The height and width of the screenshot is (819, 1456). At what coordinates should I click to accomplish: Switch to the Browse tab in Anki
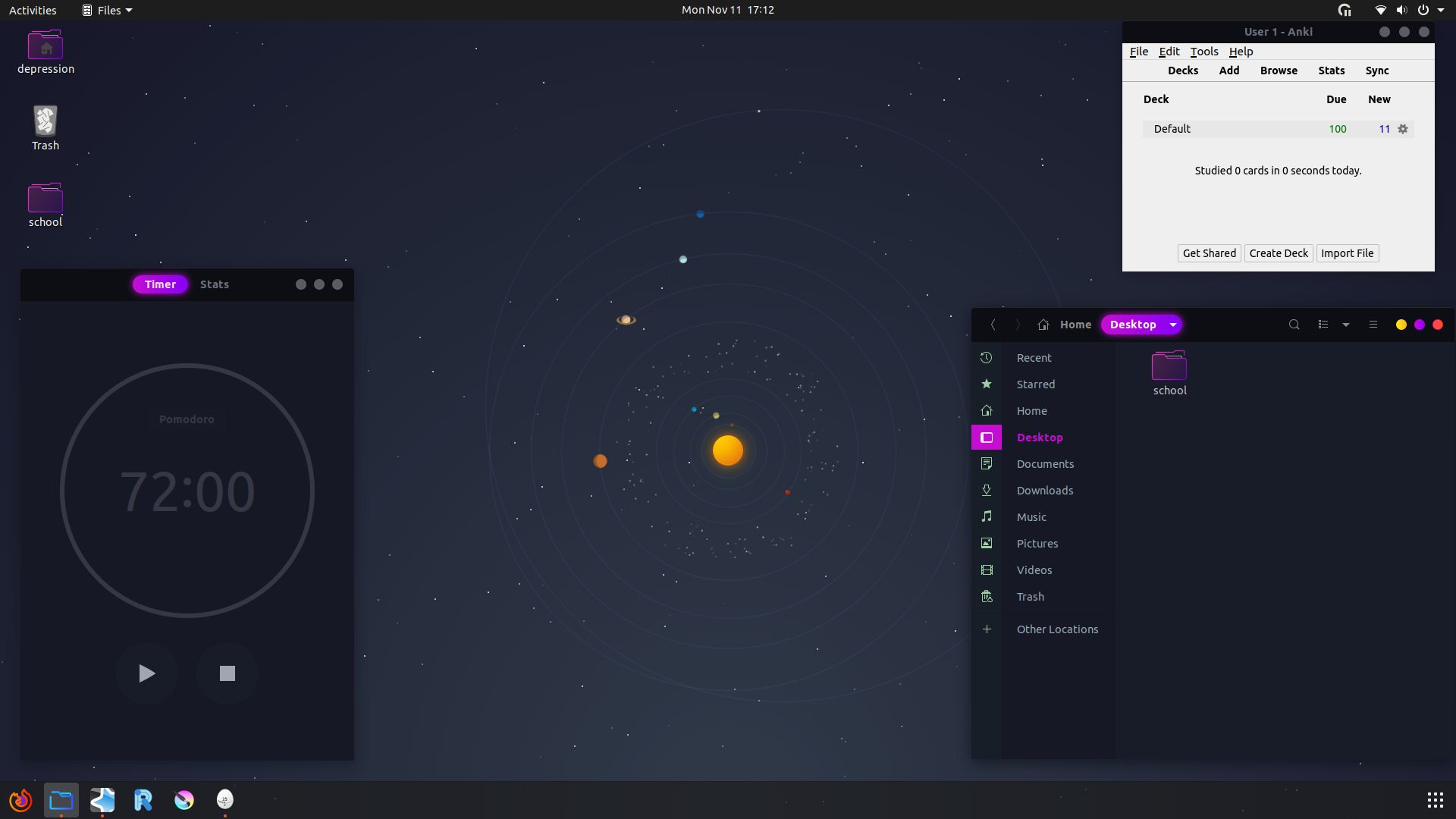1278,70
